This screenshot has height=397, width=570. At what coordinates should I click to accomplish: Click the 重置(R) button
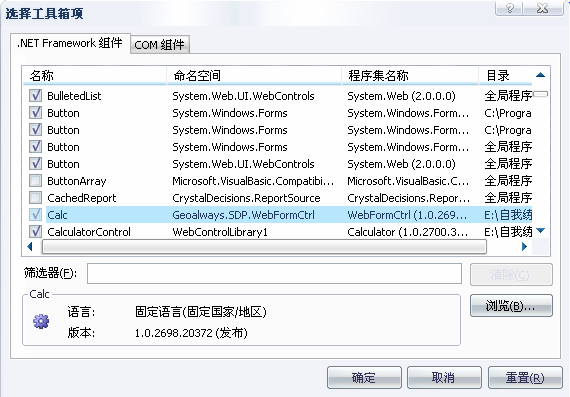click(x=525, y=378)
